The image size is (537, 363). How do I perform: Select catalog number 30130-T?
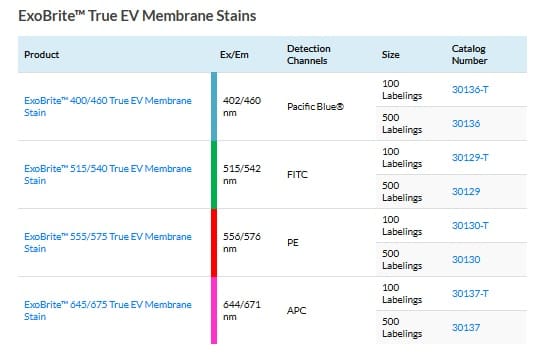470,226
